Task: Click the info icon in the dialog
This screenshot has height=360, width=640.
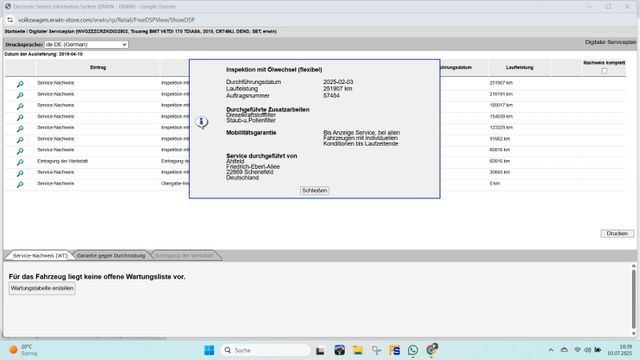Action: 201,122
